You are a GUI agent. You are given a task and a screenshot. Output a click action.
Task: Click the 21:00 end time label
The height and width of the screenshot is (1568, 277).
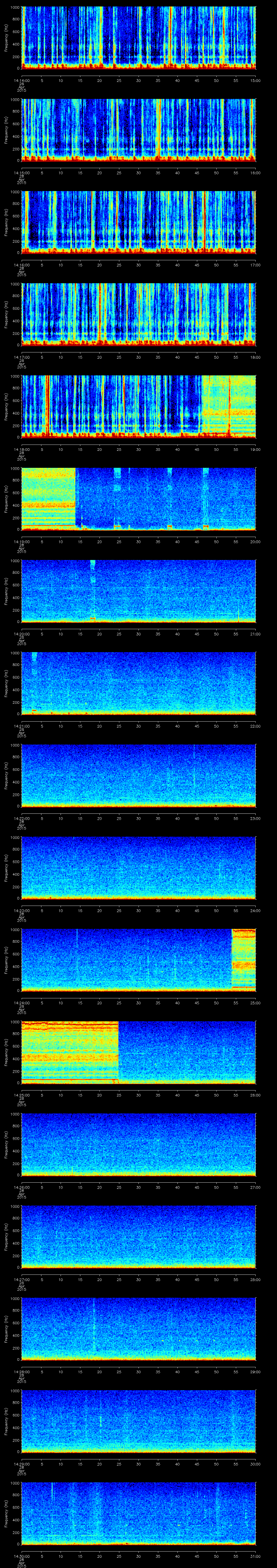[x=255, y=634]
